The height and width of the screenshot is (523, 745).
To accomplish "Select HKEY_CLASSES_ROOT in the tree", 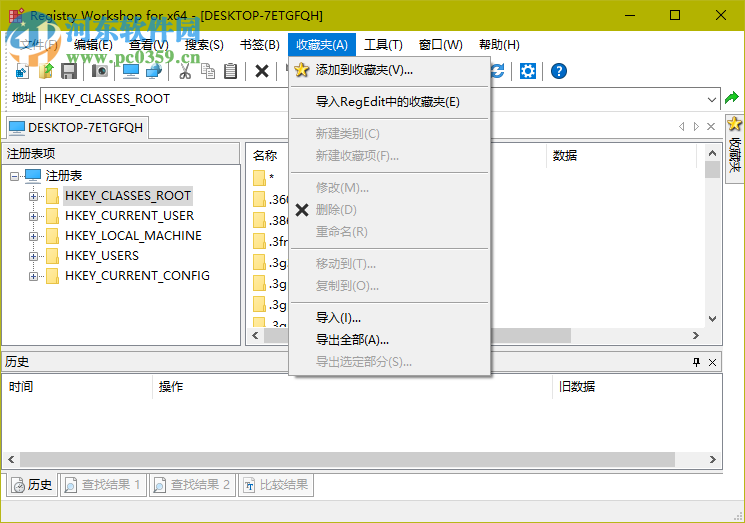I will tap(128, 196).
